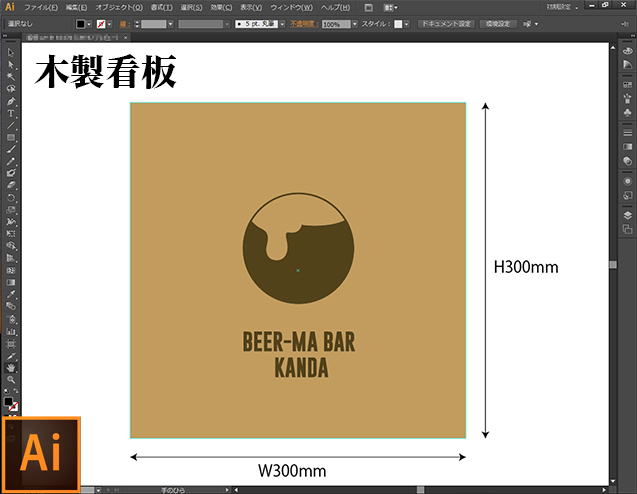
Task: Select the Free Transform tool
Action: tap(11, 234)
